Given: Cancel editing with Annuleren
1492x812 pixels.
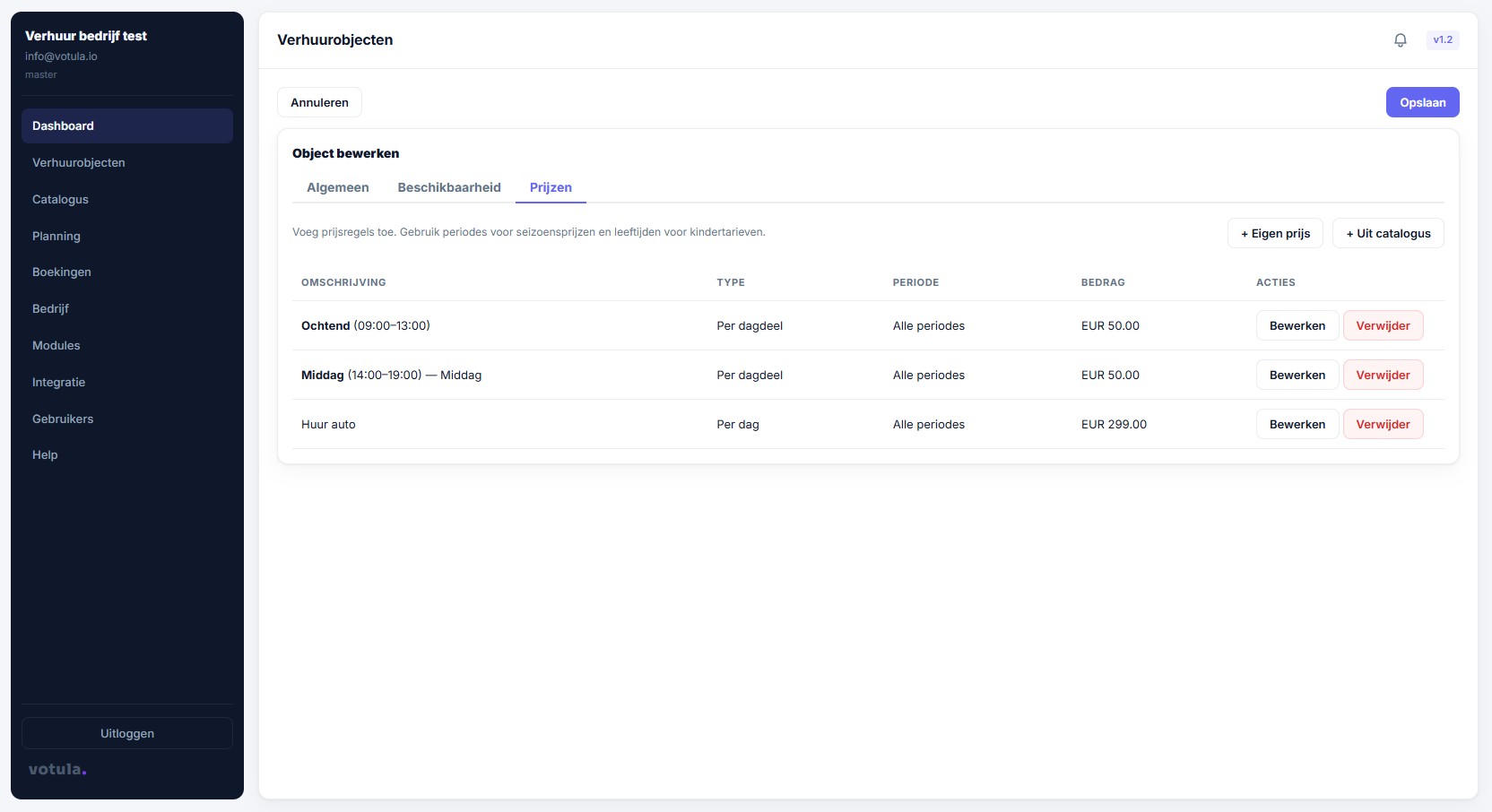Looking at the screenshot, I should click(319, 102).
